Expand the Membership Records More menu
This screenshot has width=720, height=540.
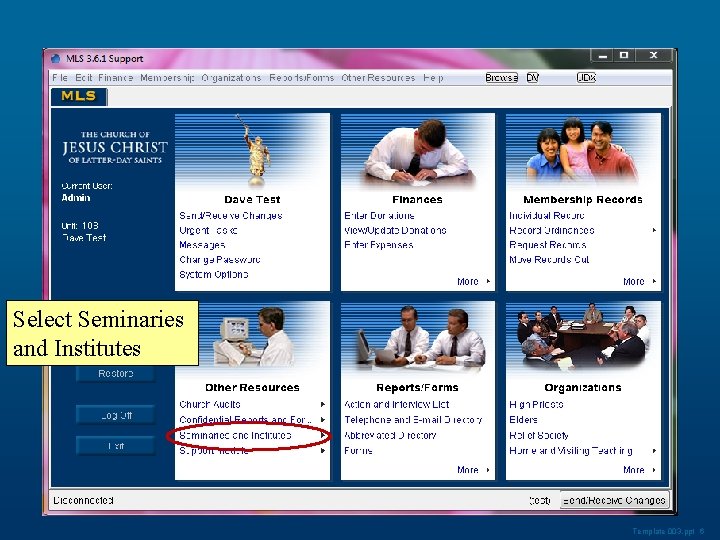640,281
